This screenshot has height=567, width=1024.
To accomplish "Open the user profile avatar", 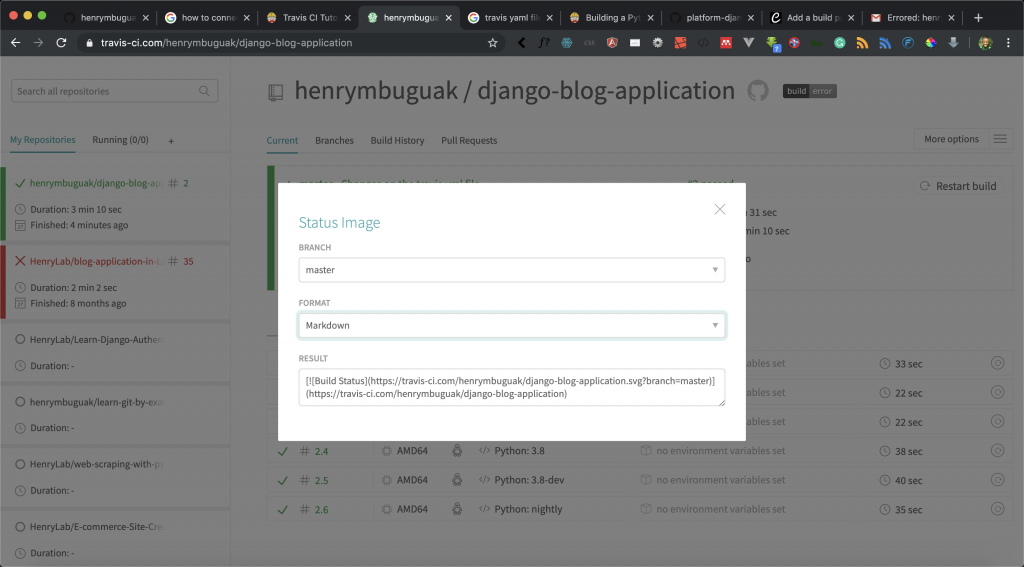I will [985, 42].
